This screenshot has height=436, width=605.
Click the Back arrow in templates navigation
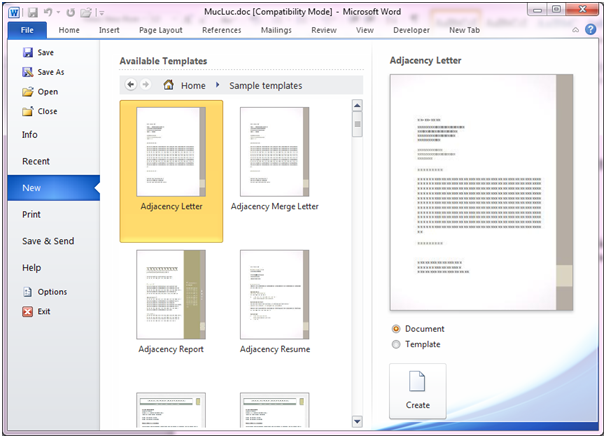pyautogui.click(x=131, y=84)
